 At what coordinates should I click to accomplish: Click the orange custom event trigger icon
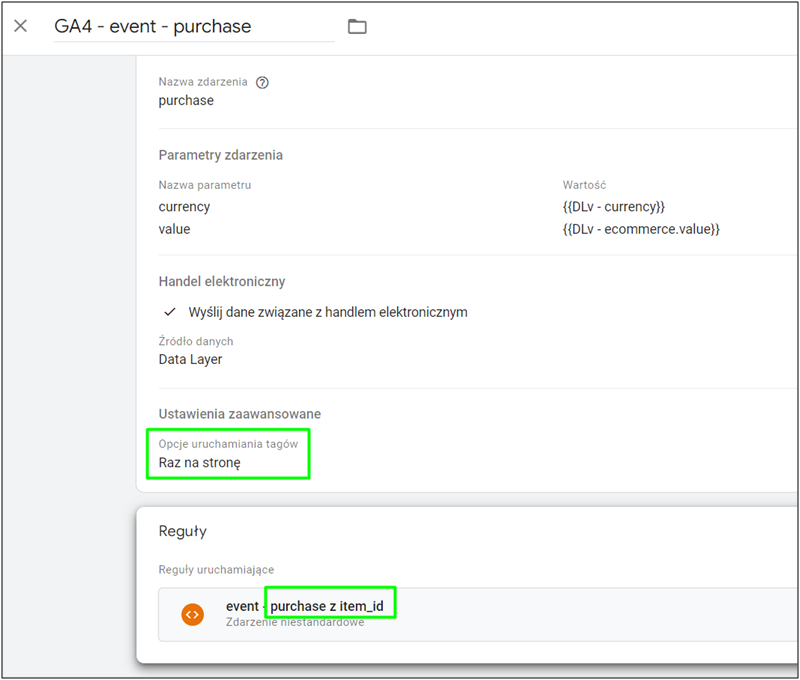(193, 614)
